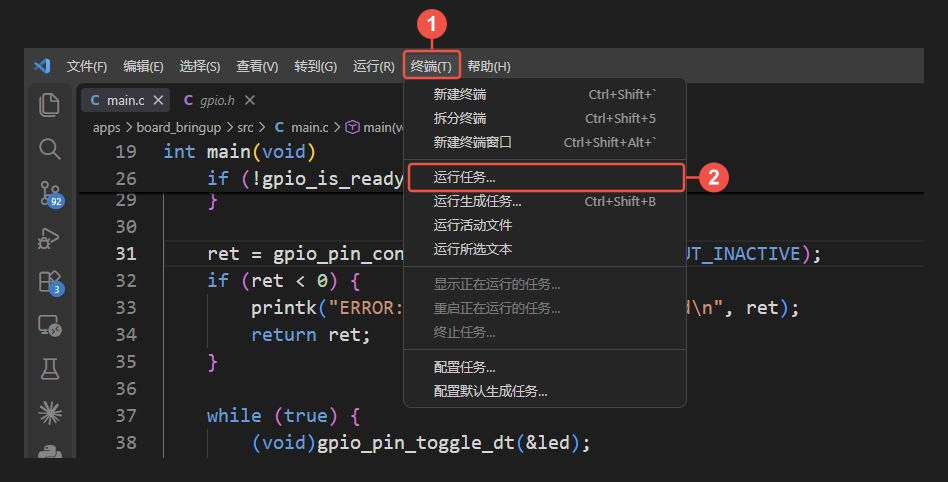
Task: Select 配置任务... menu item
Action: [545, 367]
